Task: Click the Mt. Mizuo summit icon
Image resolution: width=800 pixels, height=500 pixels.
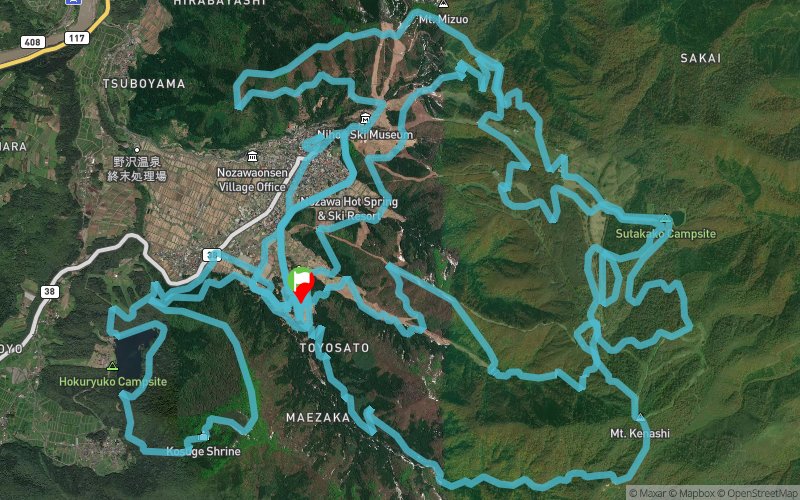Action: (443, 4)
